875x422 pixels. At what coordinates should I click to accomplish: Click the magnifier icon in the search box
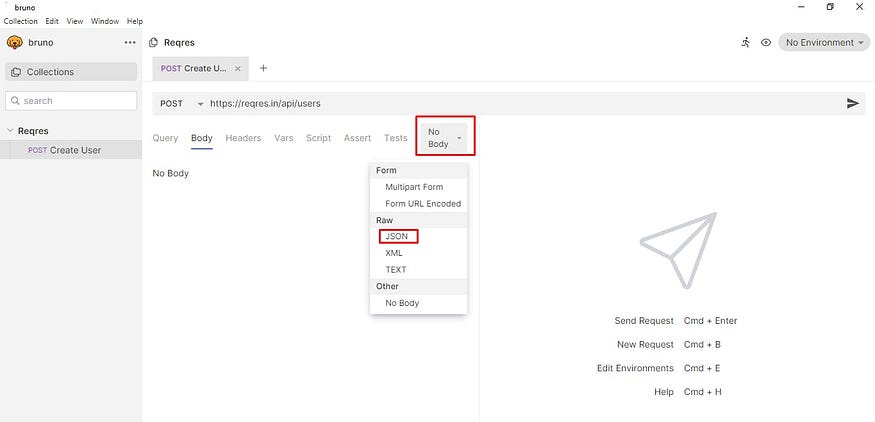pos(15,101)
